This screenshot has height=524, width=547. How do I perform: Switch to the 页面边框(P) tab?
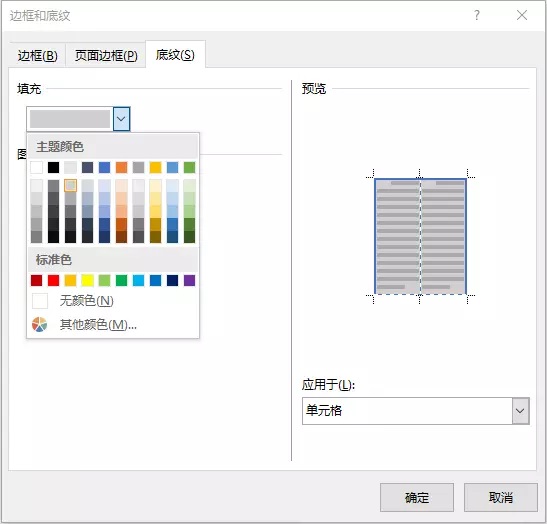pyautogui.click(x=106, y=55)
